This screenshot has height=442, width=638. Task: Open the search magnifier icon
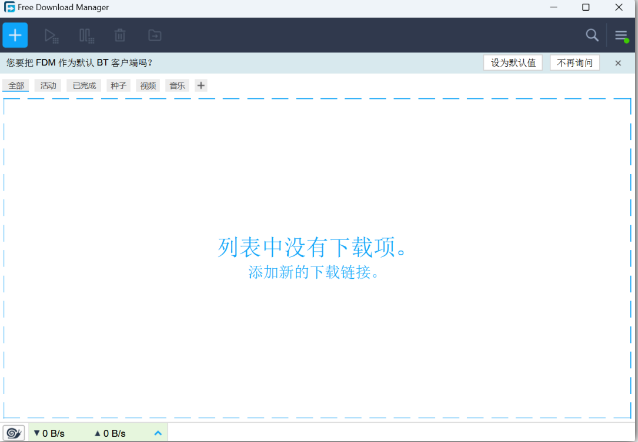tap(592, 35)
